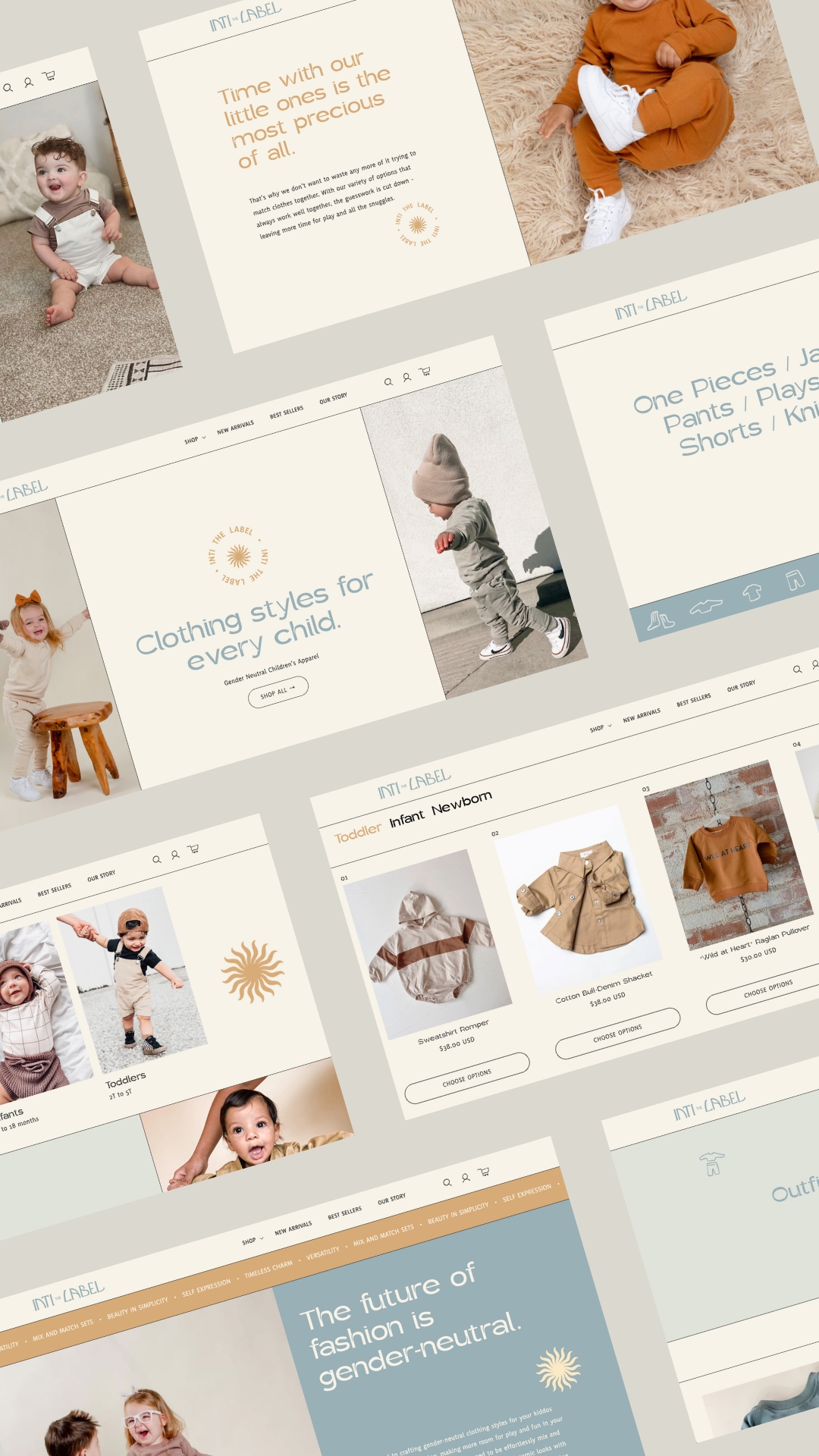Open account icon on the 'future of fashion' page
Viewport: 819px width, 1456px height.
466,1178
